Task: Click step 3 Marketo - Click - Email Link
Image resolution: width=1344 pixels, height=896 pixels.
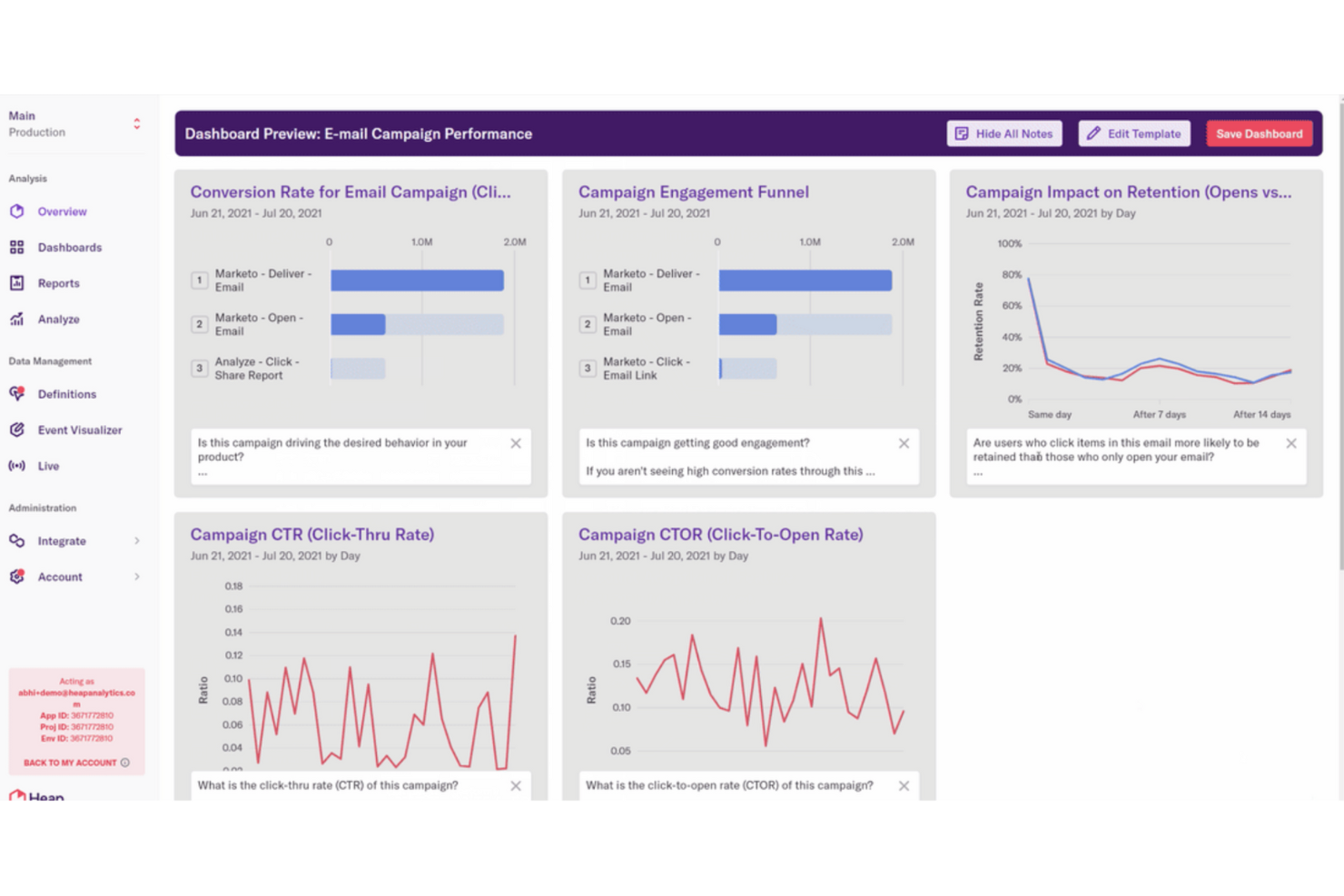Action: pos(646,369)
